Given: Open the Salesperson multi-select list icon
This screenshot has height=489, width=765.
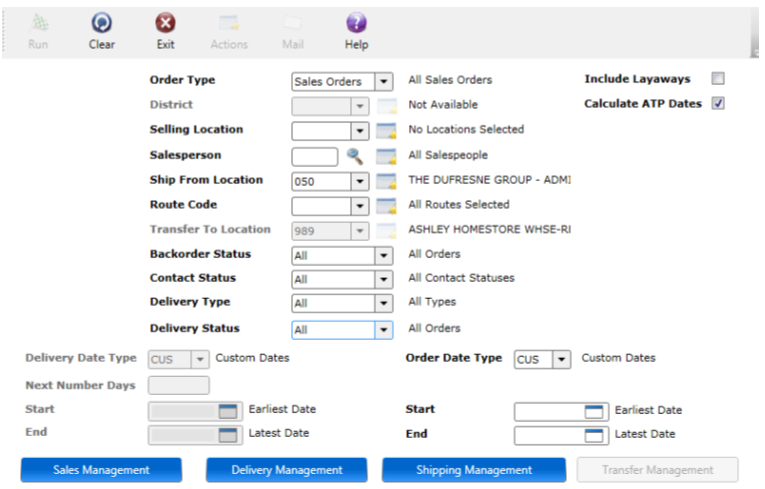Looking at the screenshot, I should tap(386, 157).
